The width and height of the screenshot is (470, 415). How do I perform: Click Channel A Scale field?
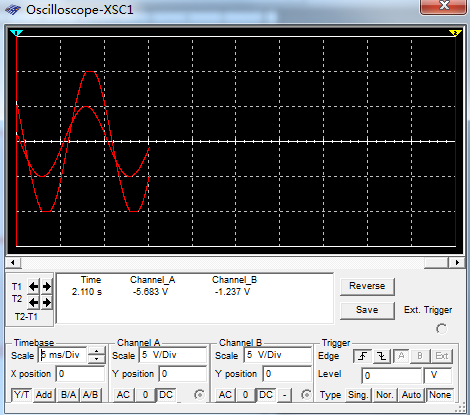click(173, 355)
